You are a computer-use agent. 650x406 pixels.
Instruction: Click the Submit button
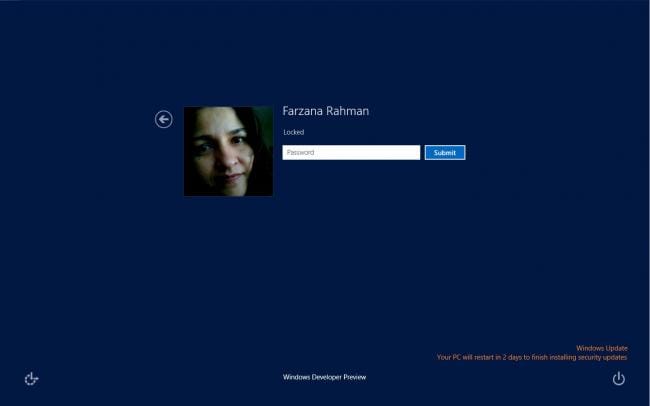[x=445, y=153]
